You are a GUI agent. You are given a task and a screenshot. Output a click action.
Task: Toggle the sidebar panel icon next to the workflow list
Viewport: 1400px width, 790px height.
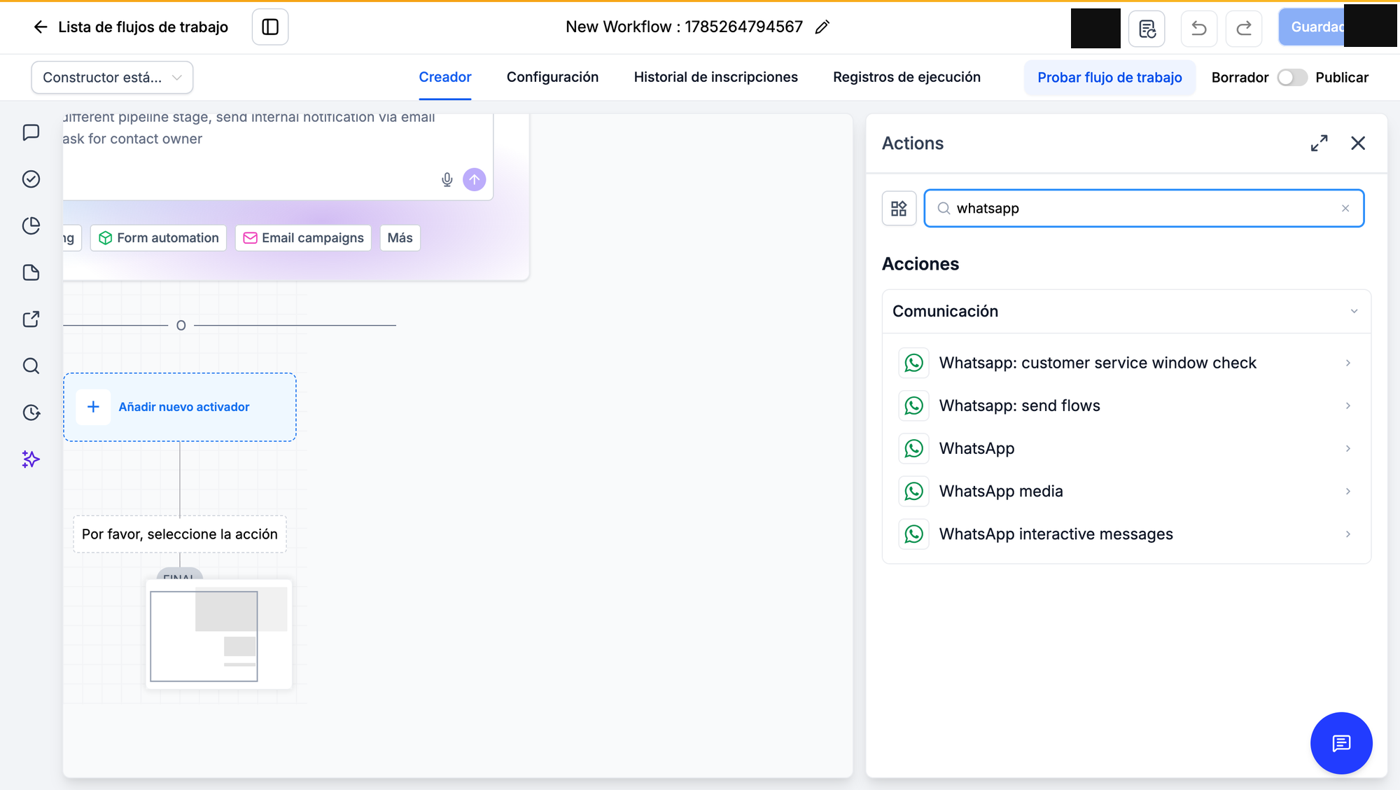click(x=270, y=27)
